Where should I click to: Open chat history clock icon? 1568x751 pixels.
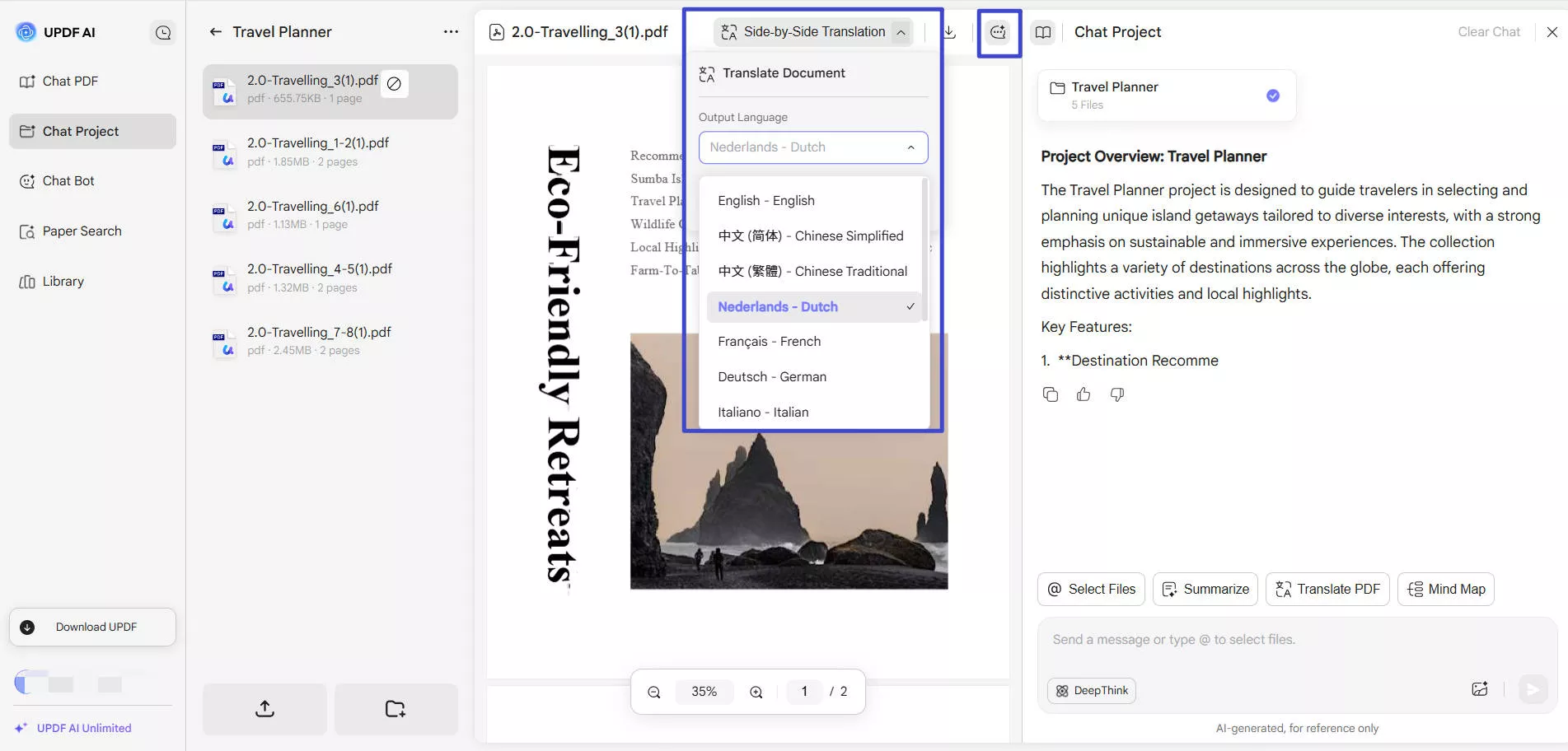(x=163, y=32)
